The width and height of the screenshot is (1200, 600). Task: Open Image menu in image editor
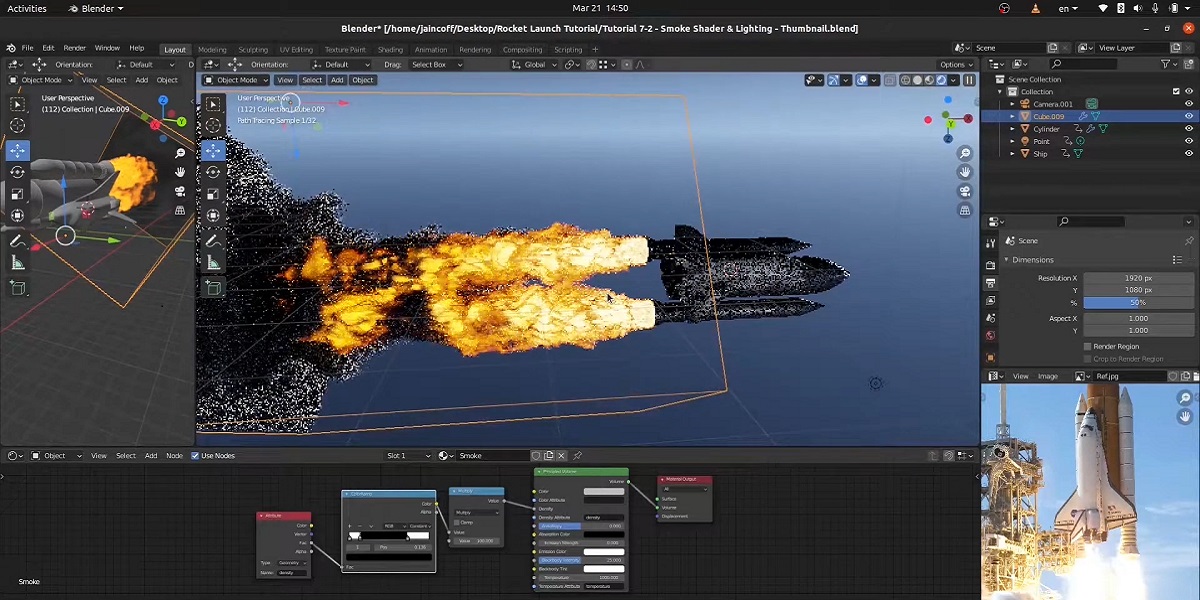[x=1048, y=376]
